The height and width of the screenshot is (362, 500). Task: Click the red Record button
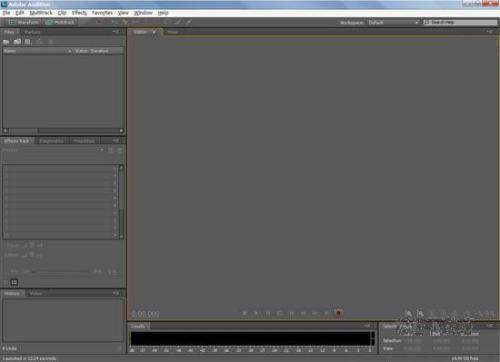339,313
